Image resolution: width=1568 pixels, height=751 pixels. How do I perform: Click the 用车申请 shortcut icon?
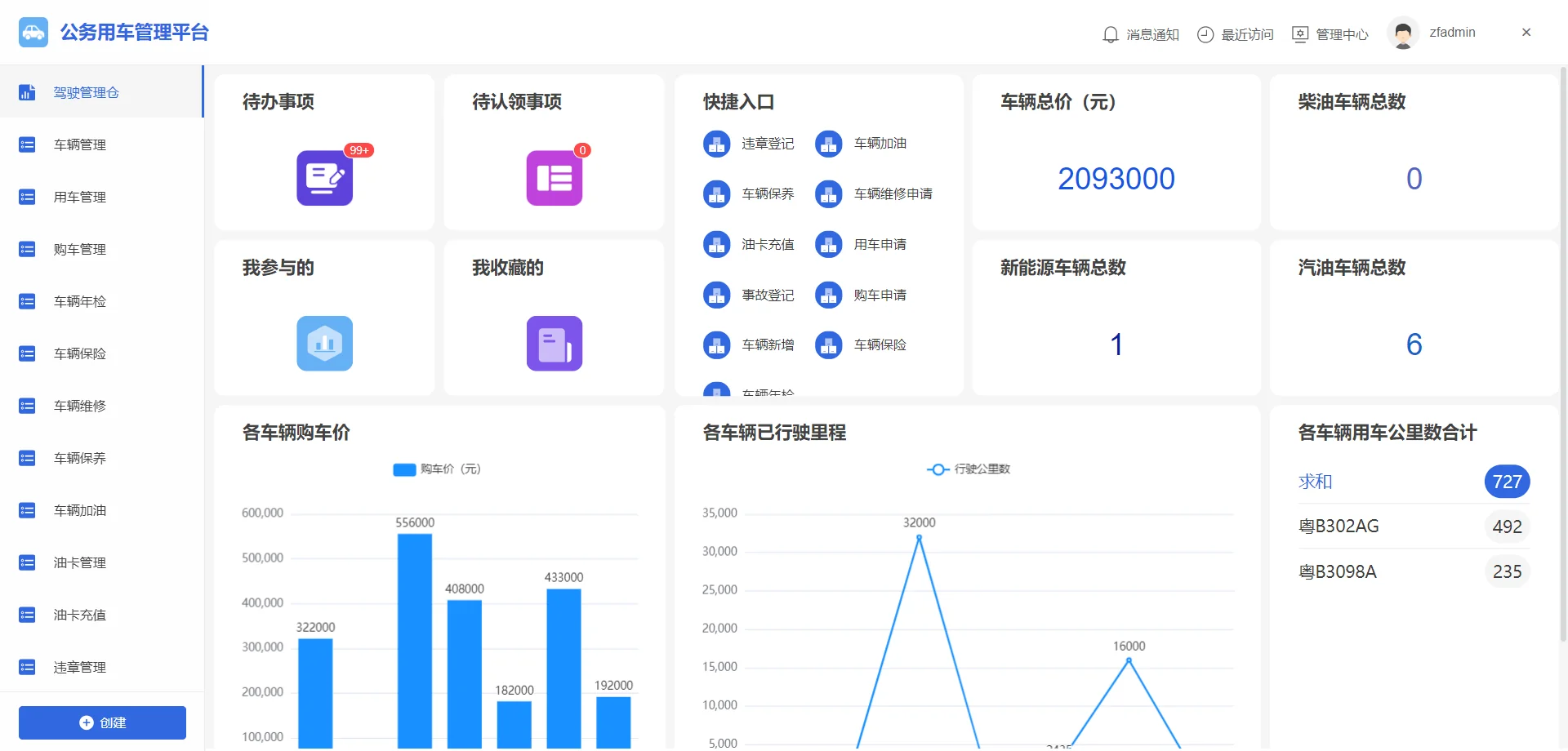[x=829, y=245]
